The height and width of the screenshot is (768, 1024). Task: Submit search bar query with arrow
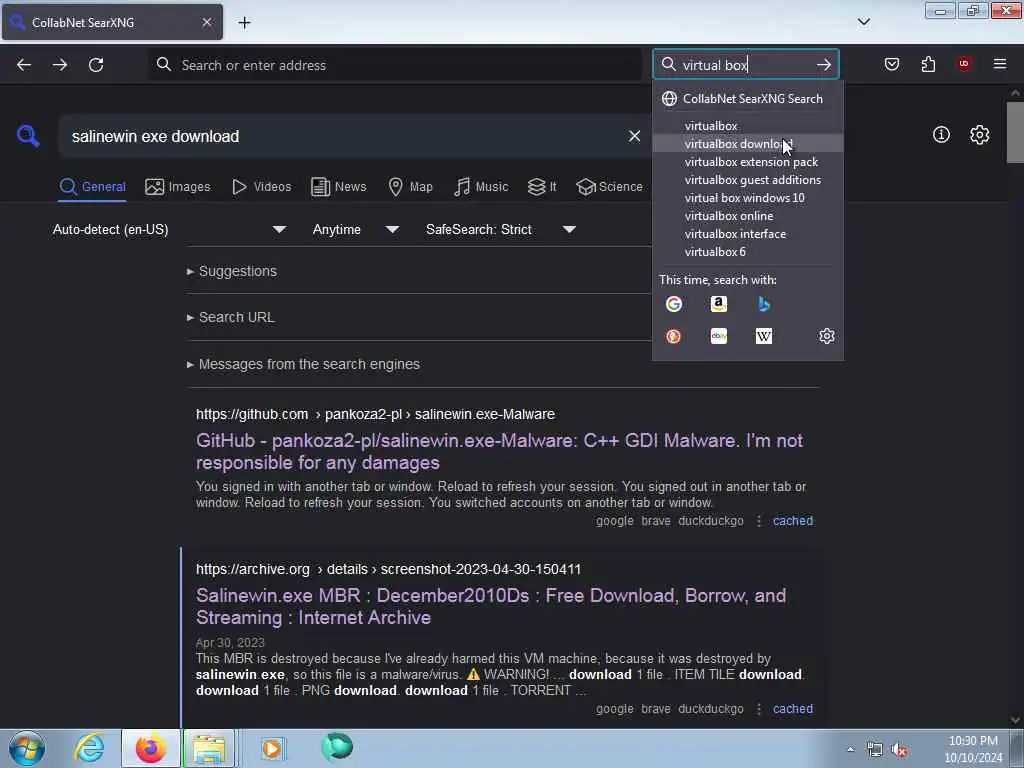pos(824,65)
